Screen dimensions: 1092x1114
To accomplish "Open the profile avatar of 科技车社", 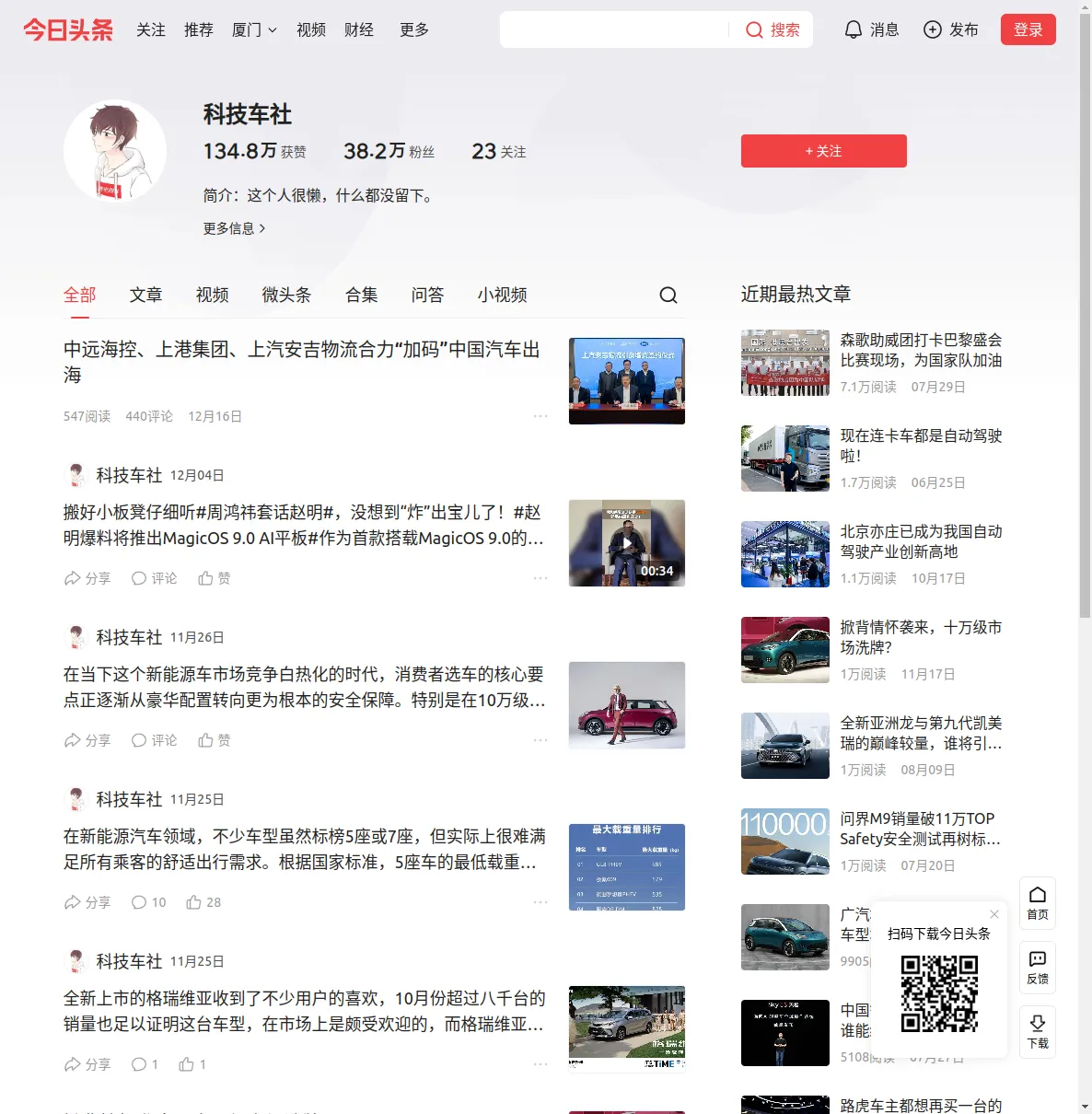I will pos(115,151).
